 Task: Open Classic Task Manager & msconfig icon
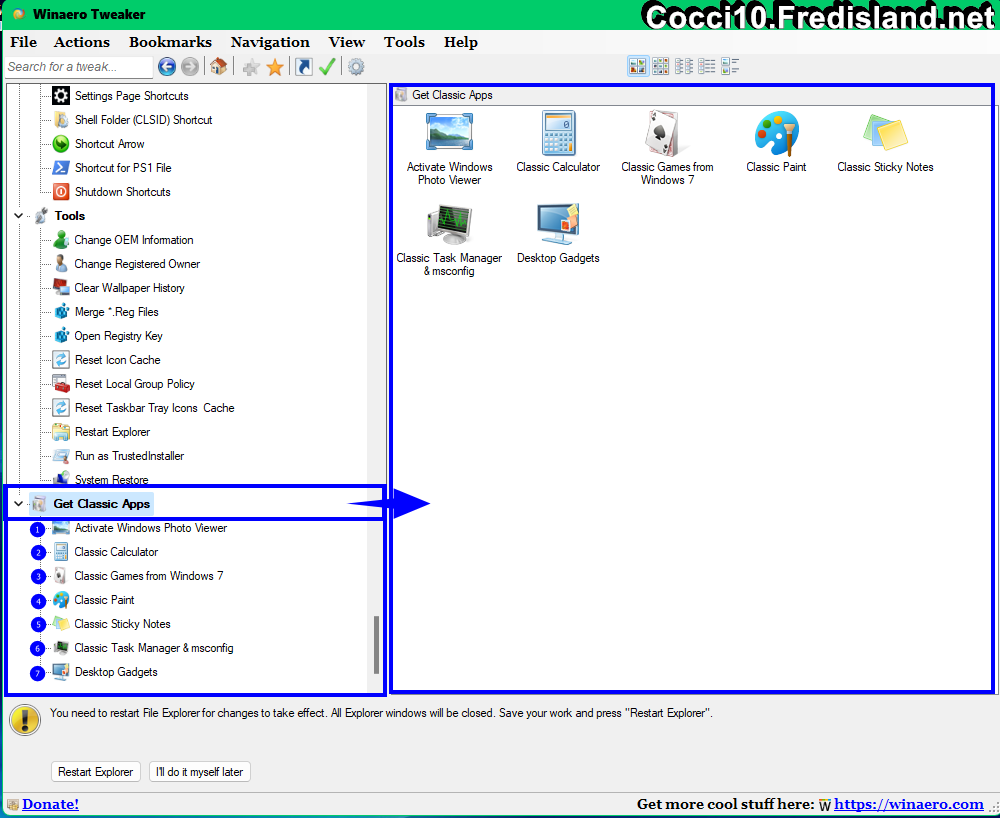449,224
